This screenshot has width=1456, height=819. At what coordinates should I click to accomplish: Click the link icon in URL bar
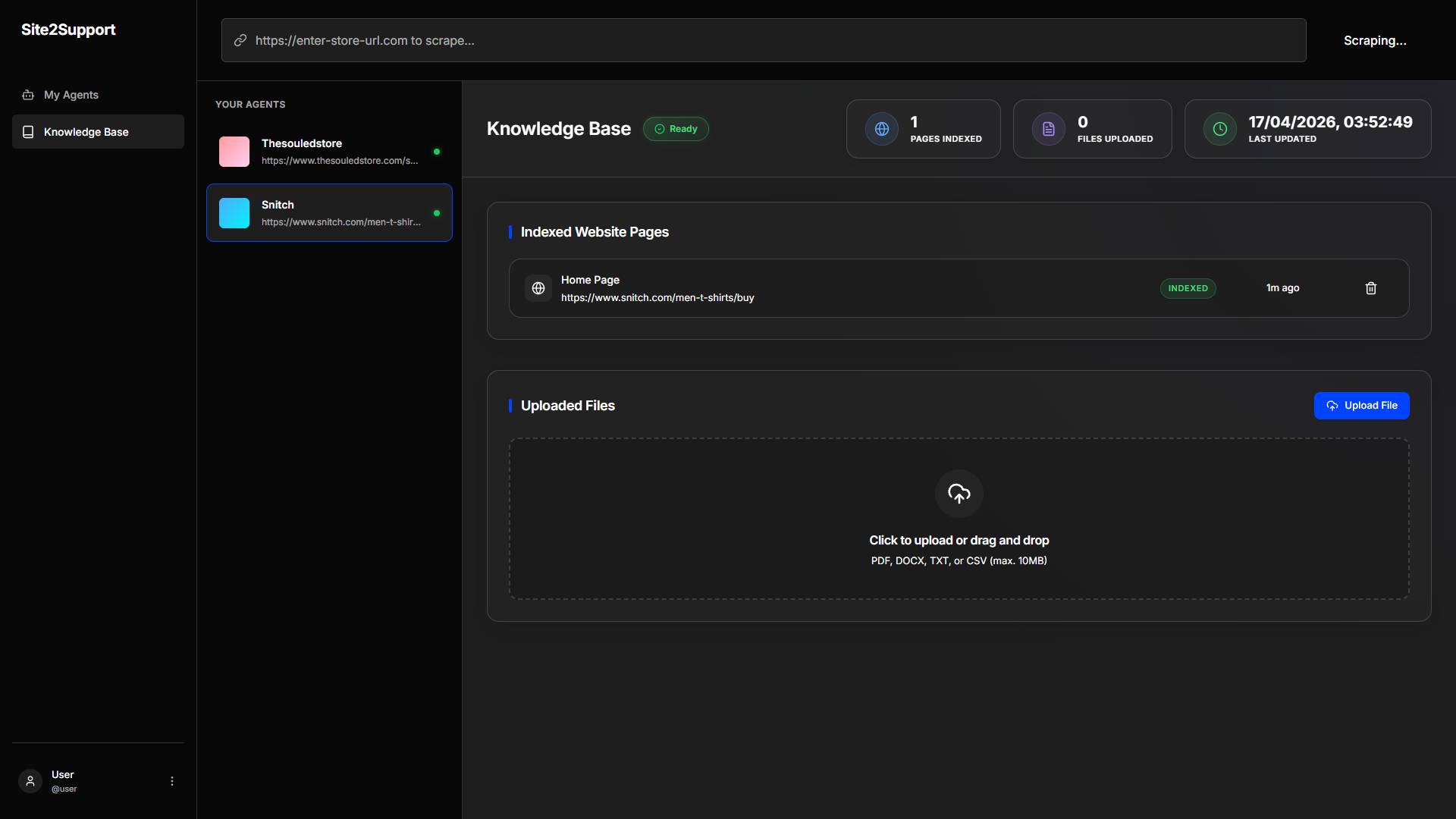click(x=240, y=40)
